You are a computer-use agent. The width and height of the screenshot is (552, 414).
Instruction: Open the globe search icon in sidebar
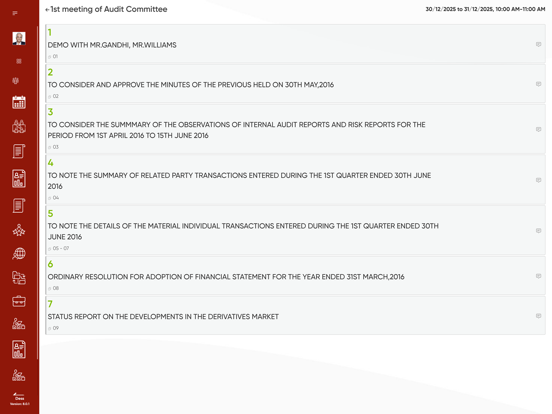[x=19, y=253]
